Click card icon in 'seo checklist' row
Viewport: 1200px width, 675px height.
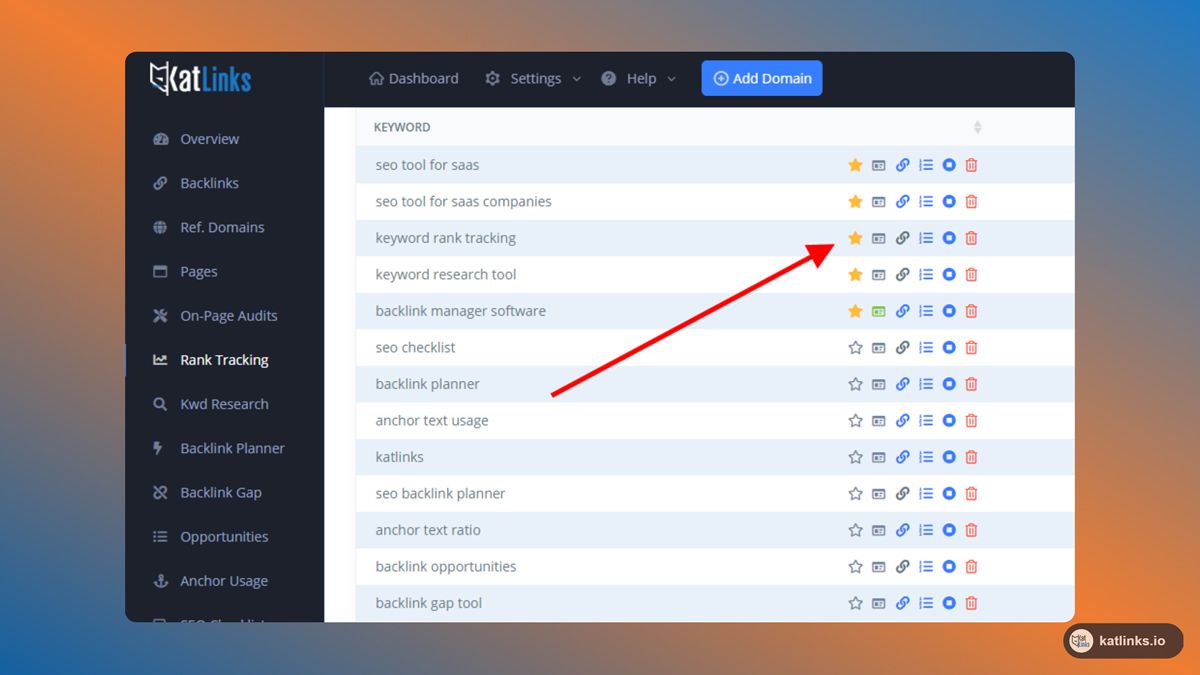point(878,347)
